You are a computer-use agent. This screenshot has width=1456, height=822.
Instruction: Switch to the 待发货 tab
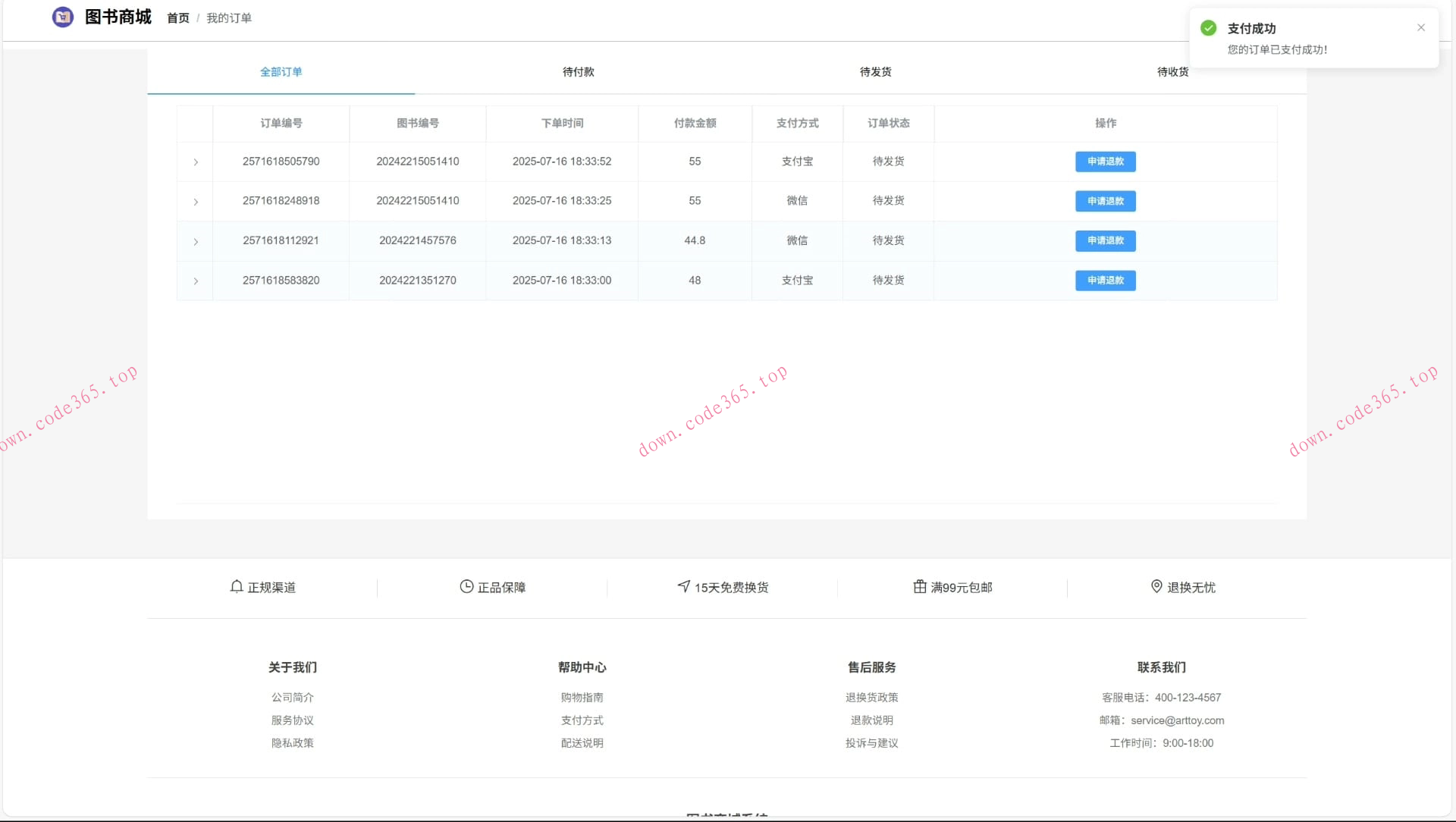pos(875,72)
